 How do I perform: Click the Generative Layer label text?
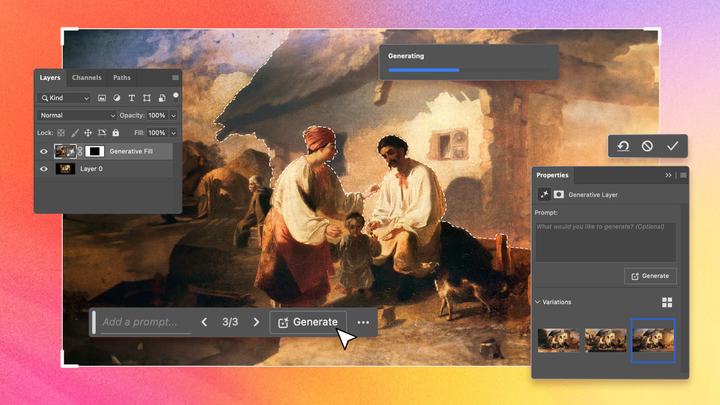point(593,195)
